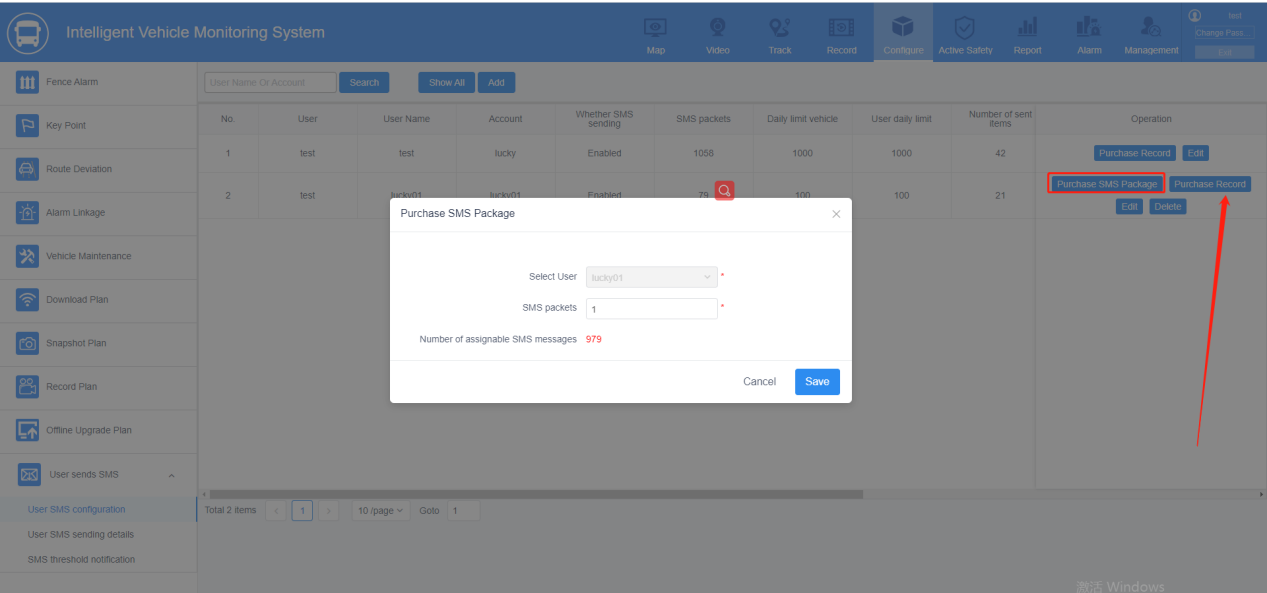Focus the User Name Or Account field
1267x593 pixels.
(x=270, y=83)
